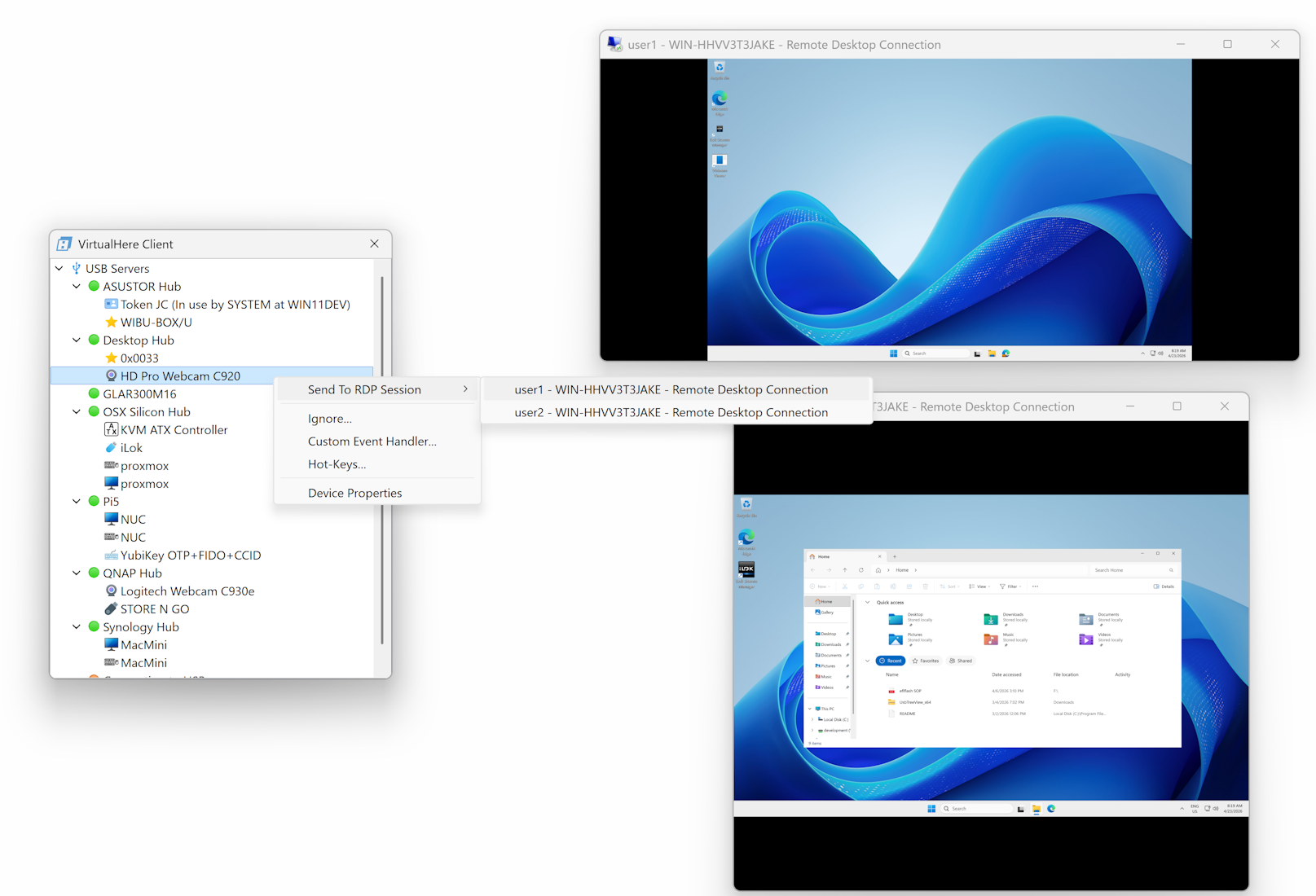Open the Custom Event Handler option
The image size is (1316, 896).
point(372,441)
